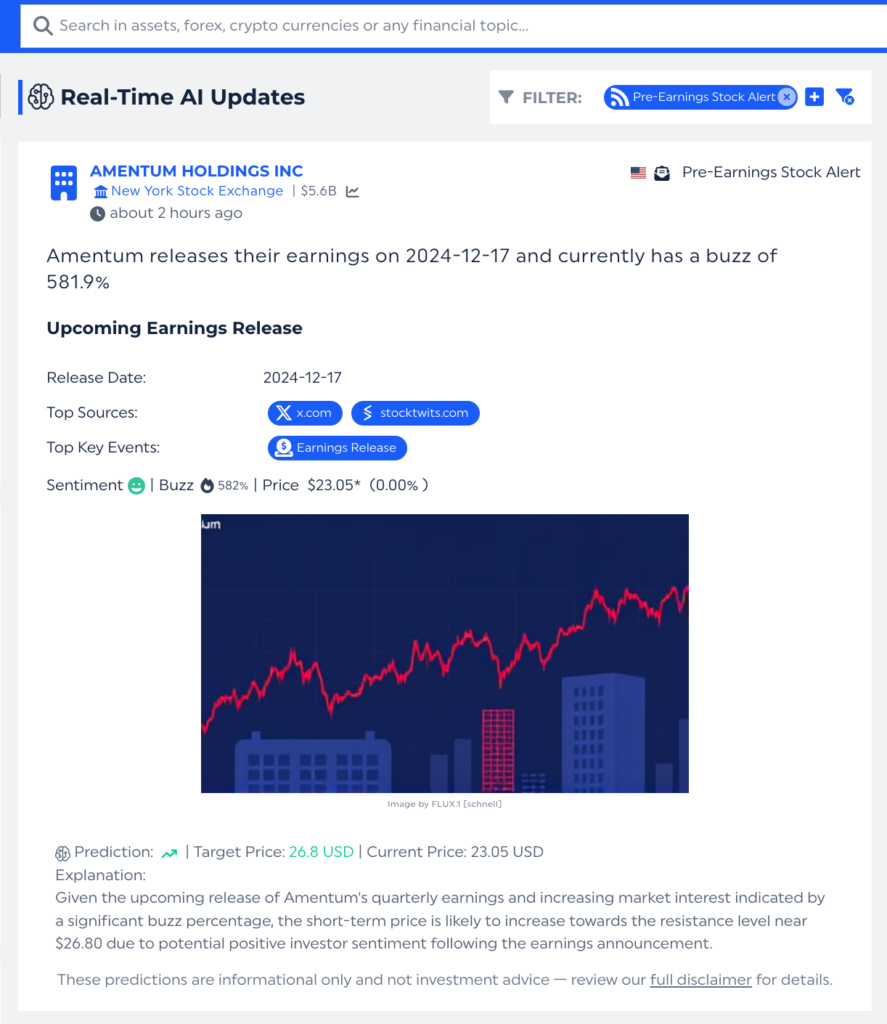Viewport: 887px width, 1024px height.
Task: Click the envelope alert type icon
Action: [x=662, y=173]
